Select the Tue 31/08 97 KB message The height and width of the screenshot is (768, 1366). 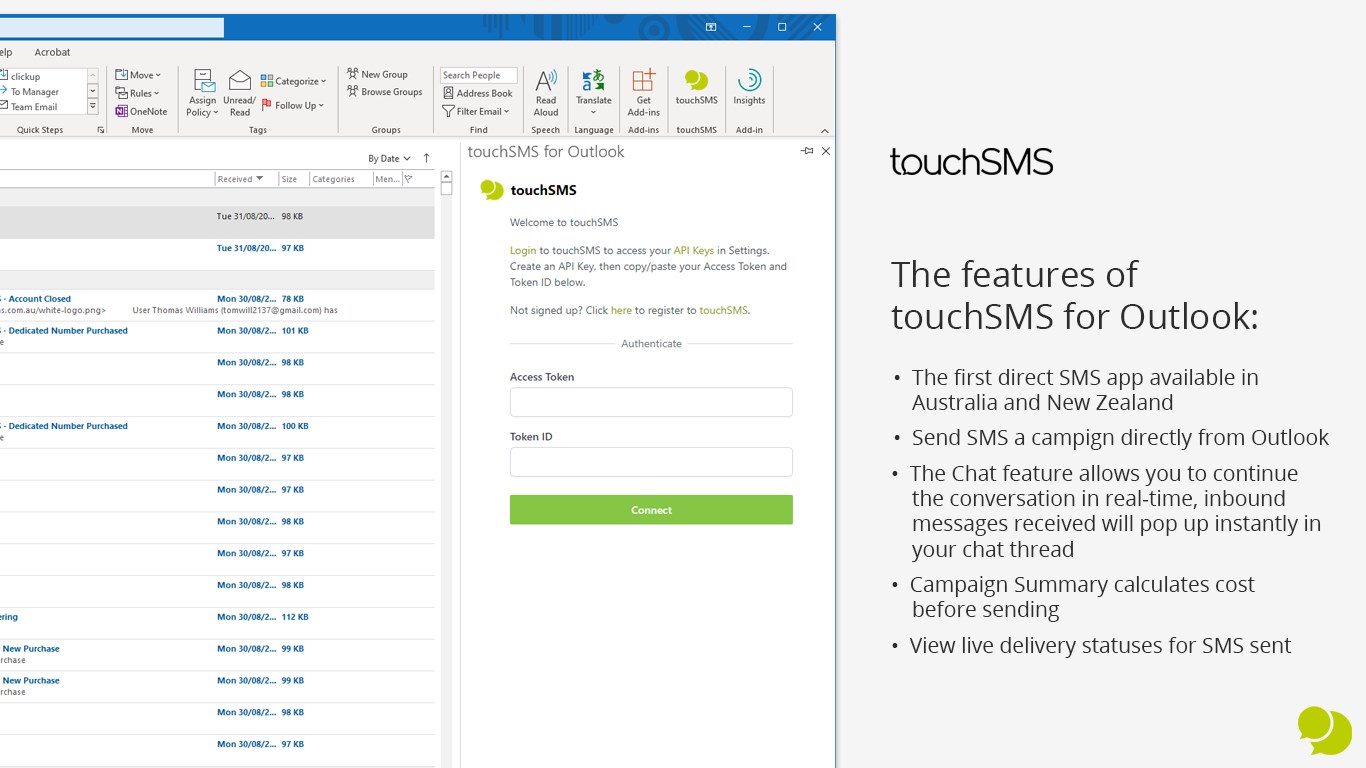[x=217, y=254]
